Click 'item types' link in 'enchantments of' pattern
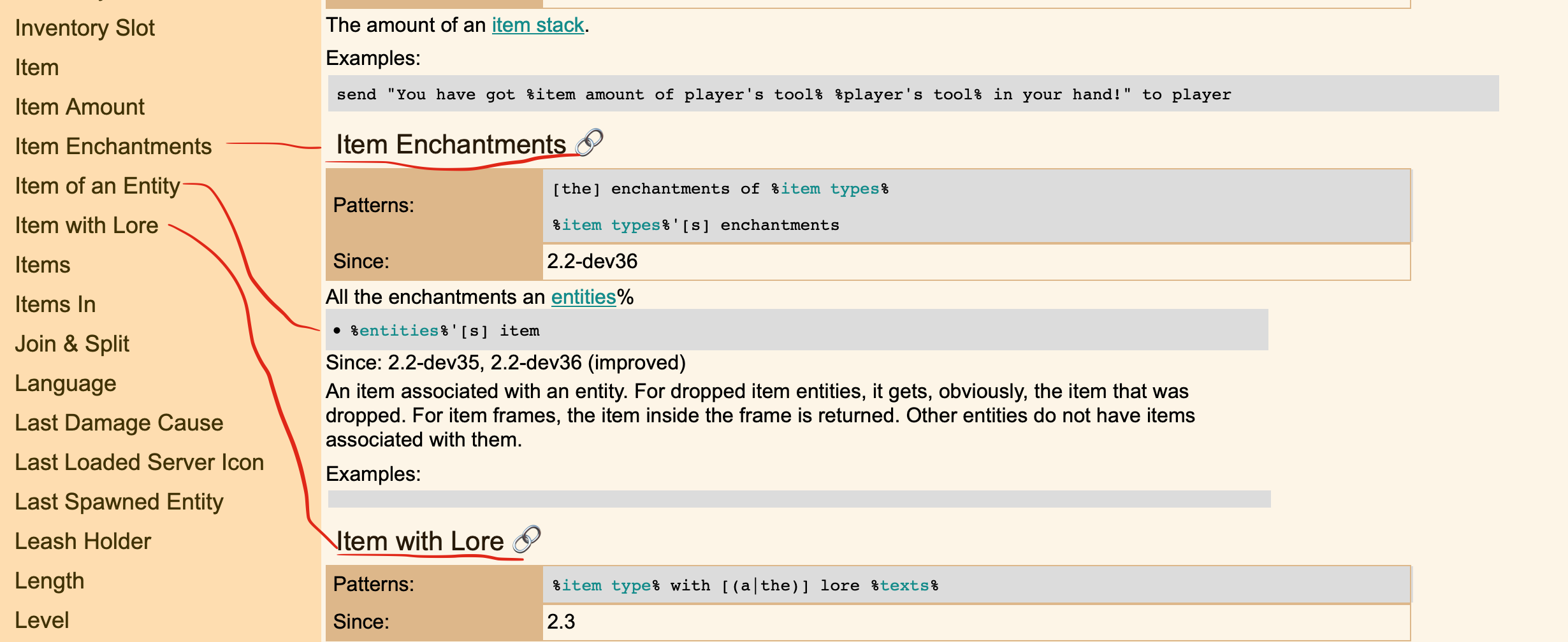This screenshot has width=1568, height=642. (830, 189)
